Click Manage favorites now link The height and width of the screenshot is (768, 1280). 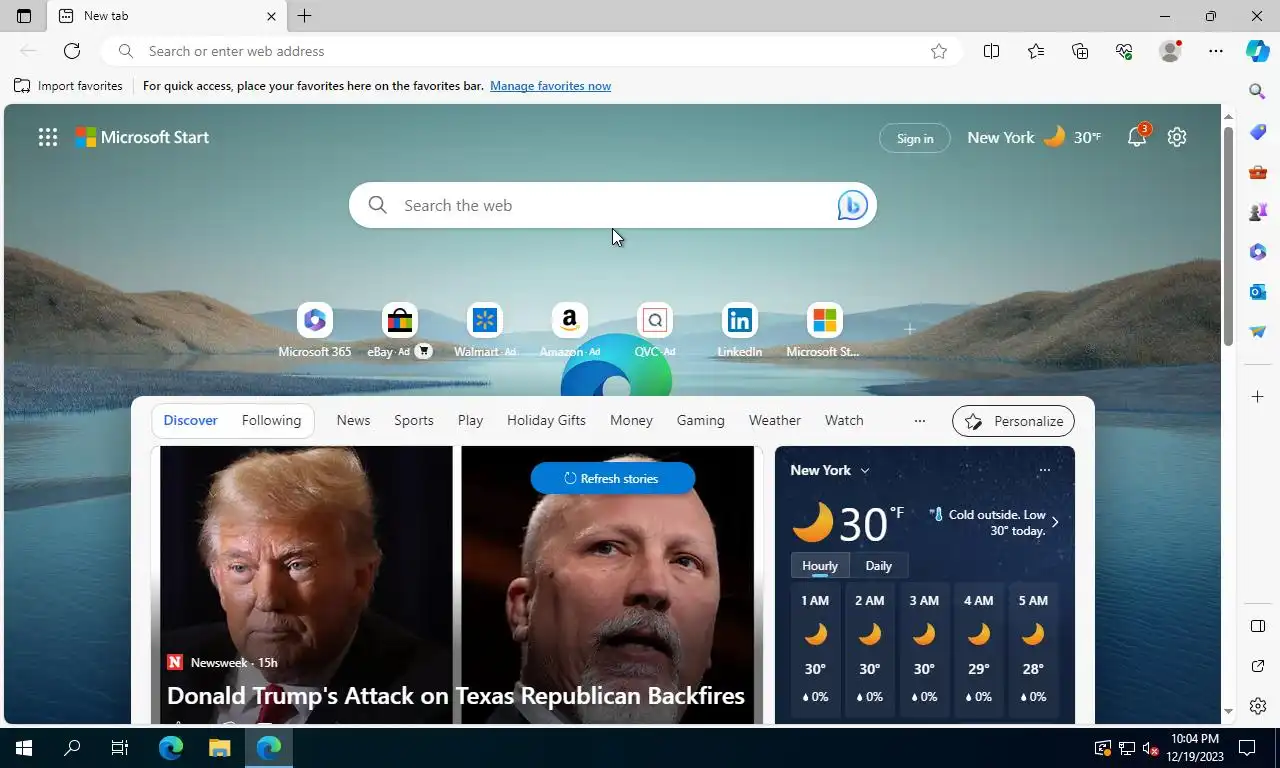550,86
